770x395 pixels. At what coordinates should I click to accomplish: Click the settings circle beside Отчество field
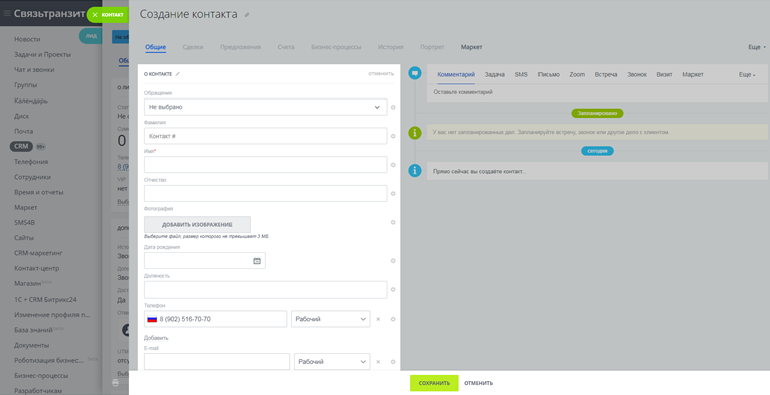tap(393, 194)
